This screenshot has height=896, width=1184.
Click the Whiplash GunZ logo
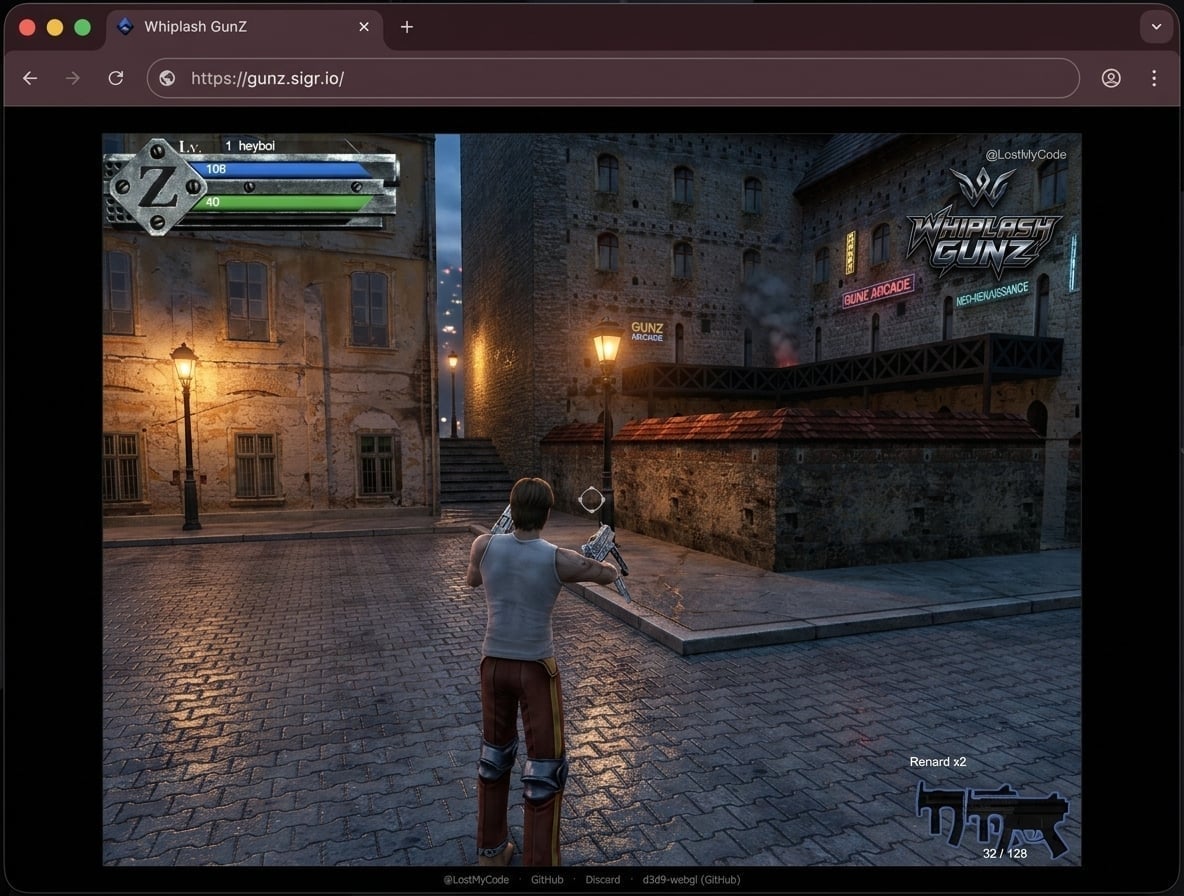point(984,224)
